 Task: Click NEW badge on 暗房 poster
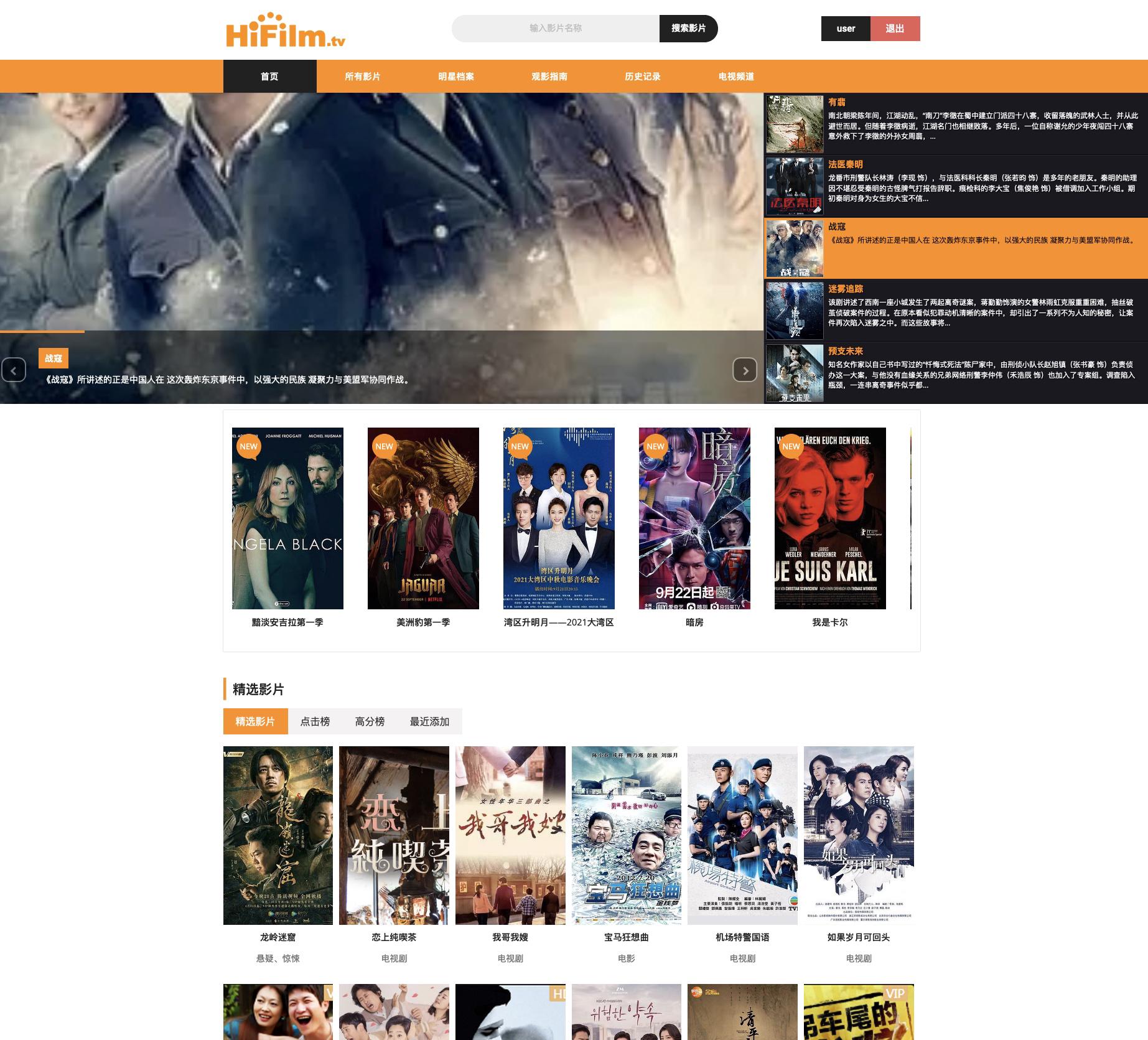(x=655, y=446)
